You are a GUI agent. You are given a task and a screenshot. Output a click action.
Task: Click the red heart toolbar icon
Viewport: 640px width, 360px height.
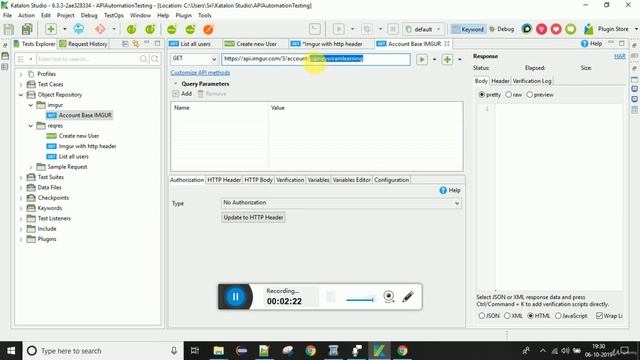[x=556, y=29]
